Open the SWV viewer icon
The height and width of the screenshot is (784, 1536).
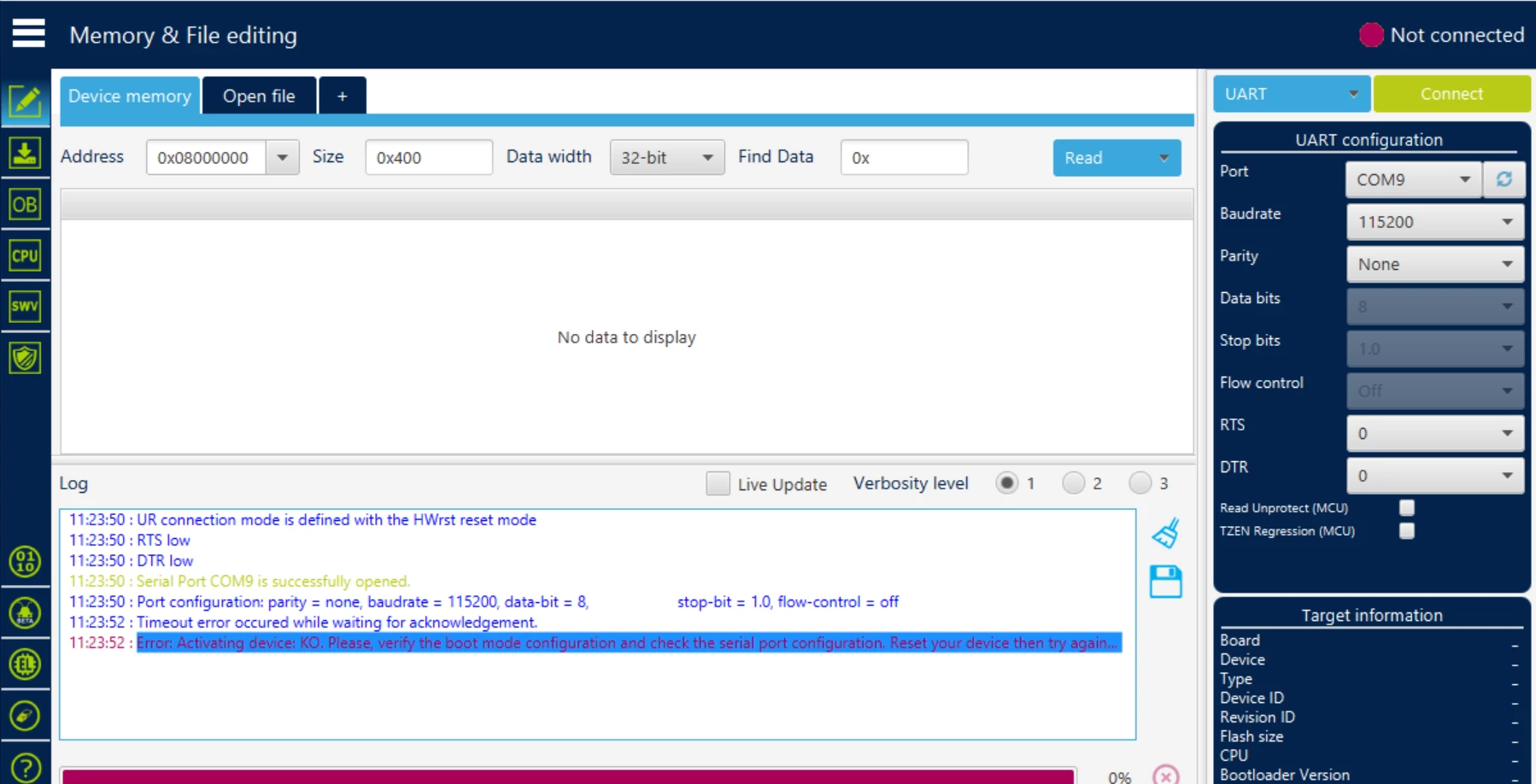pyautogui.click(x=25, y=306)
